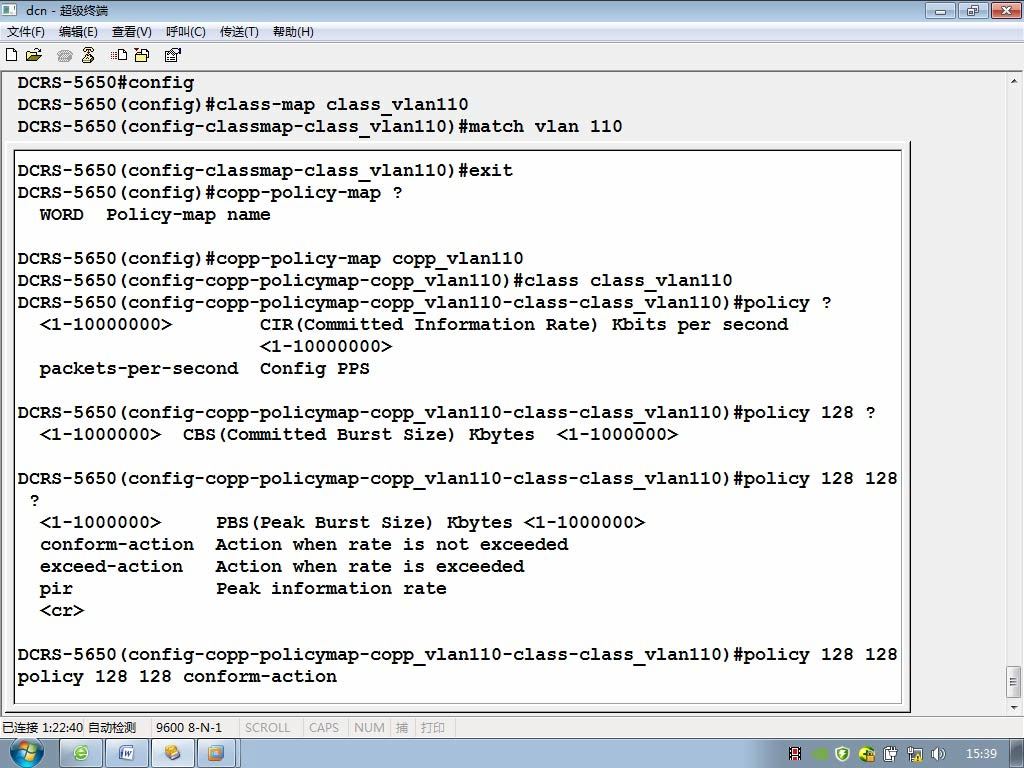This screenshot has height=768, width=1024.
Task: Click the green globe with lock tray icon
Action: pyautogui.click(x=867, y=754)
